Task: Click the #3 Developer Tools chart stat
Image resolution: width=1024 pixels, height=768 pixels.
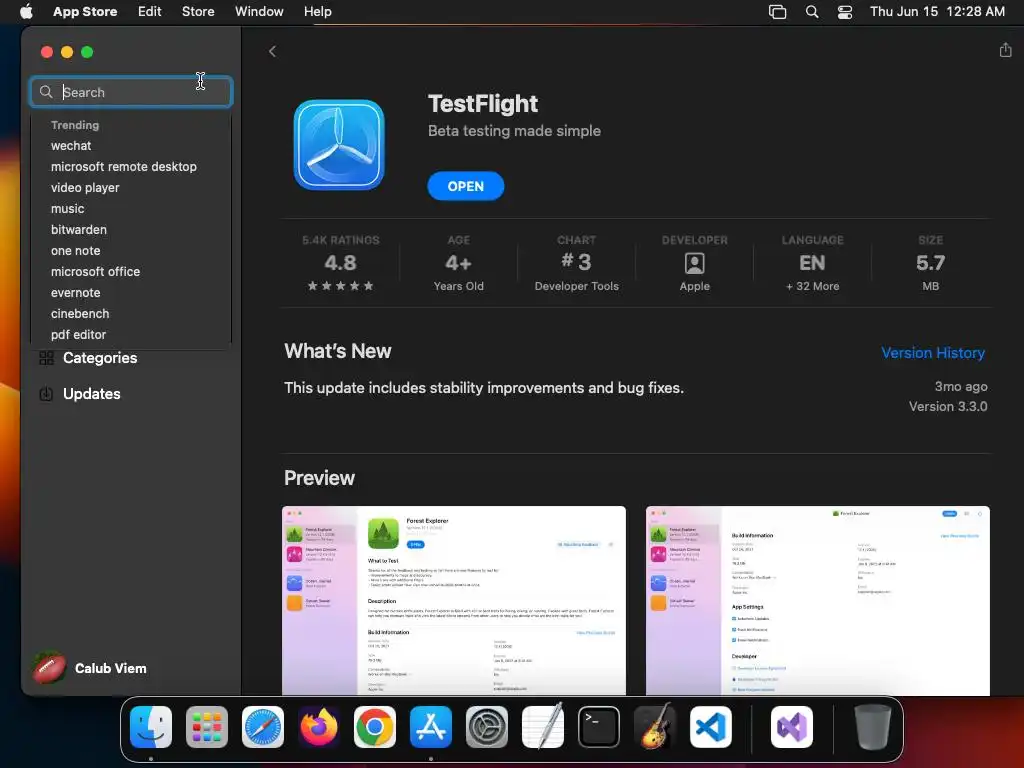Action: (x=576, y=263)
